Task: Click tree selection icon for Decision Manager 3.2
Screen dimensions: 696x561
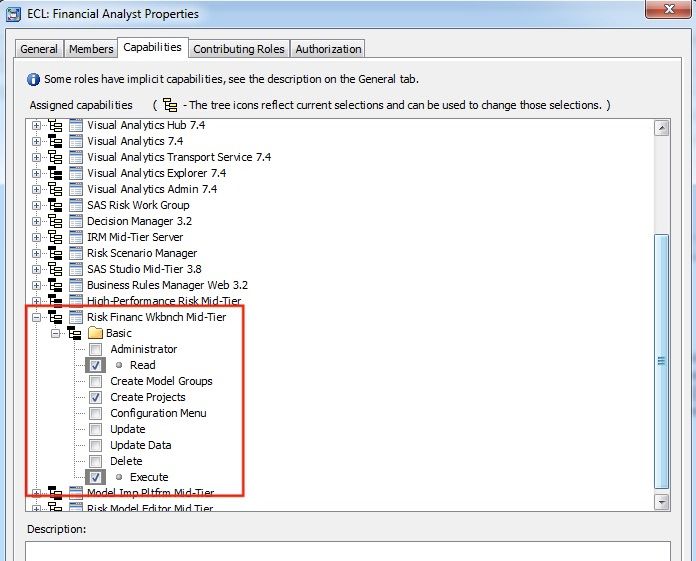Action: coord(55,221)
